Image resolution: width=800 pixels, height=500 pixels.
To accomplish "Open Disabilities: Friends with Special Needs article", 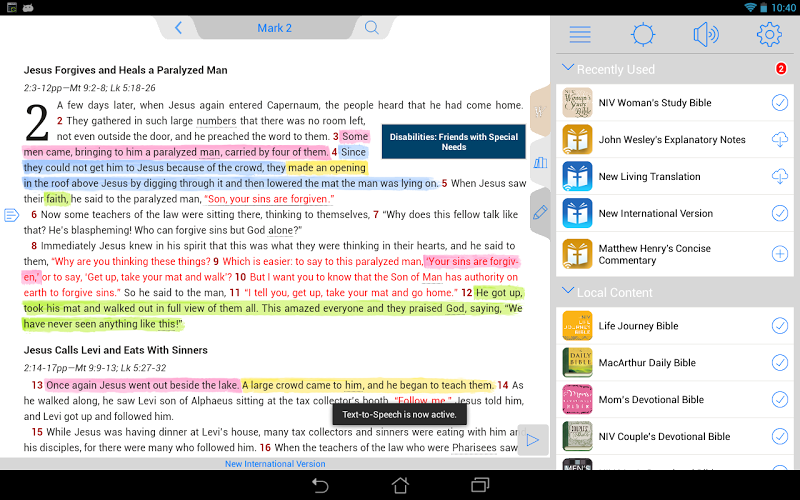I will click(454, 142).
